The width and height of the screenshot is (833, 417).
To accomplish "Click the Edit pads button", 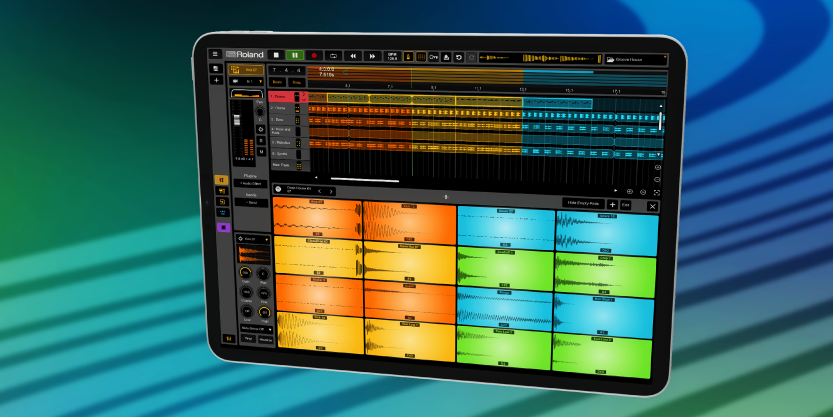I will 626,205.
